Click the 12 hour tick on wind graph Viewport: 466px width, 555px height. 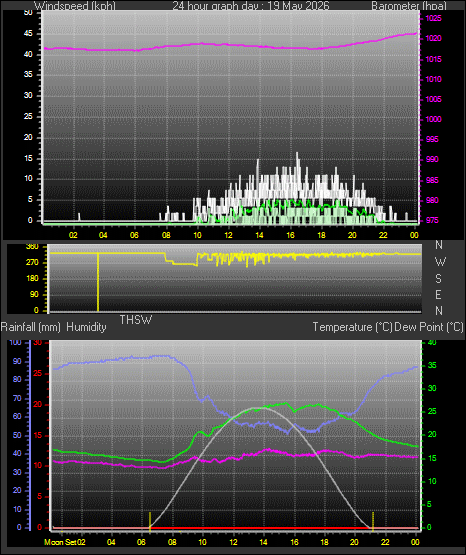coord(228,235)
